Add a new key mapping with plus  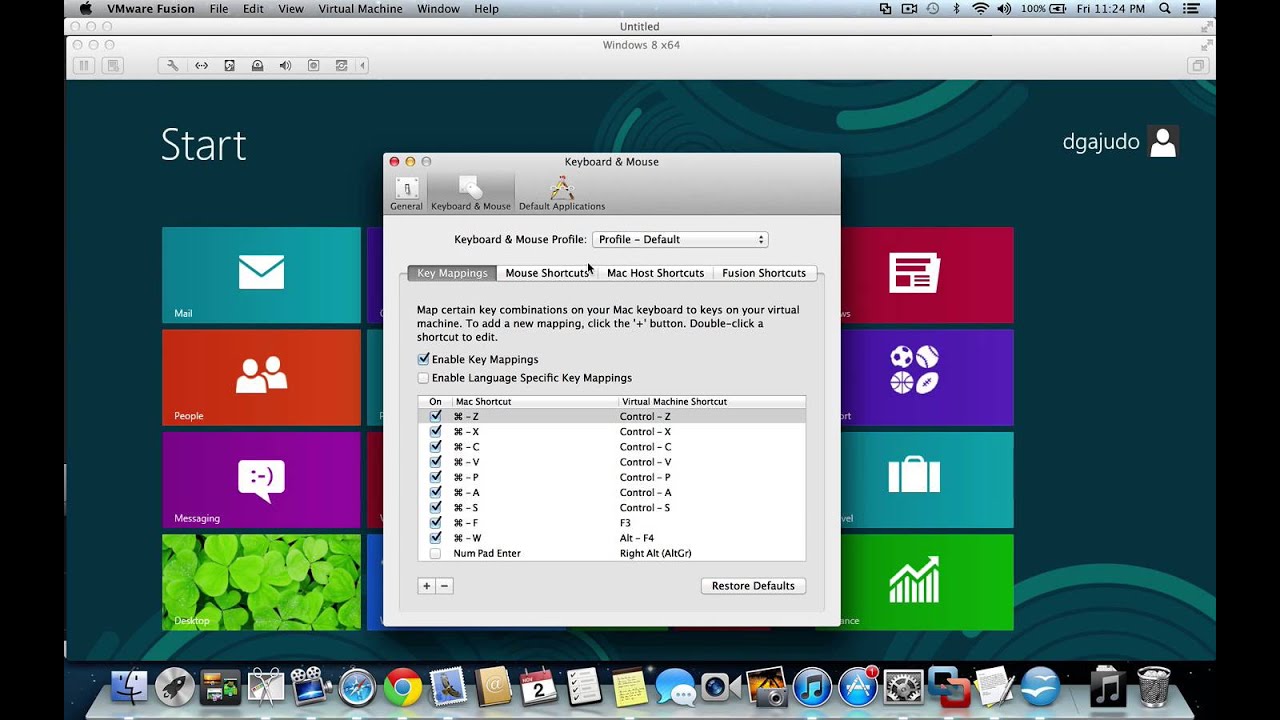click(x=426, y=586)
